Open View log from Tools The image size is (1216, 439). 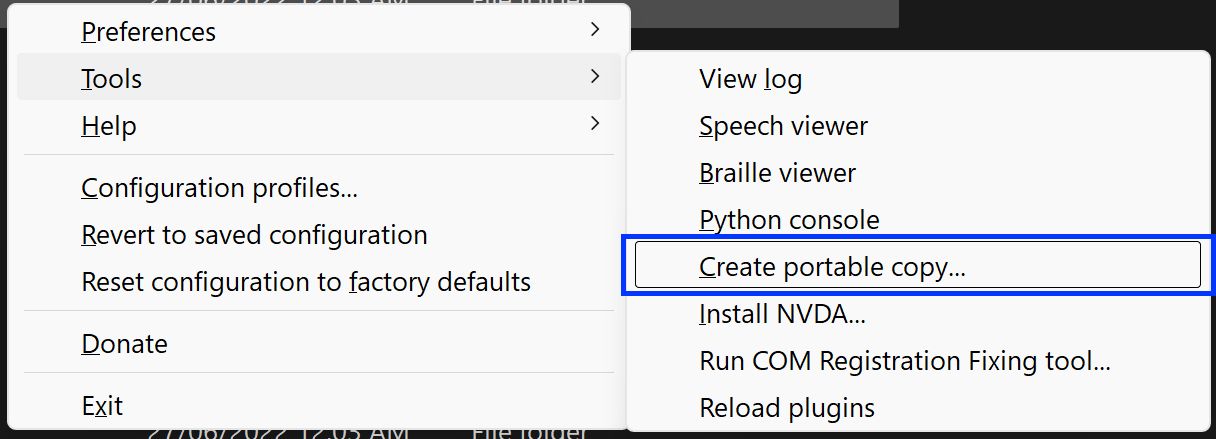[x=750, y=79]
